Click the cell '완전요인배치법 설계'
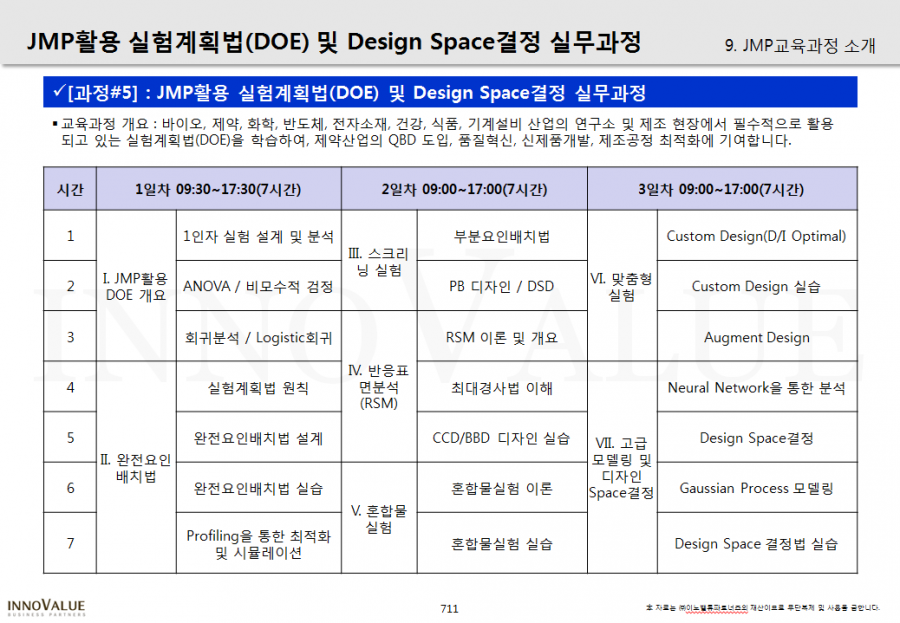Screen dimensions: 900x623 258,438
